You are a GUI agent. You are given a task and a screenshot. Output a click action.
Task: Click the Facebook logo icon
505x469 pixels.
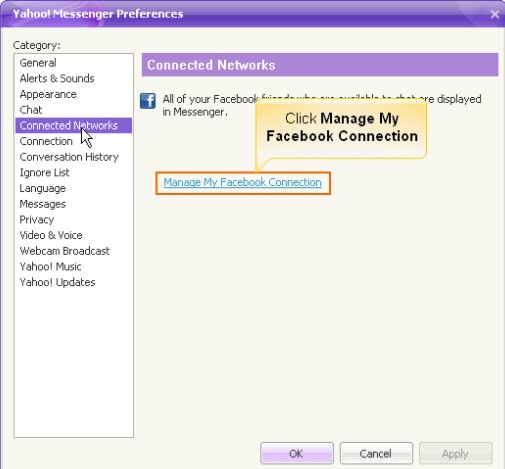[x=148, y=101]
